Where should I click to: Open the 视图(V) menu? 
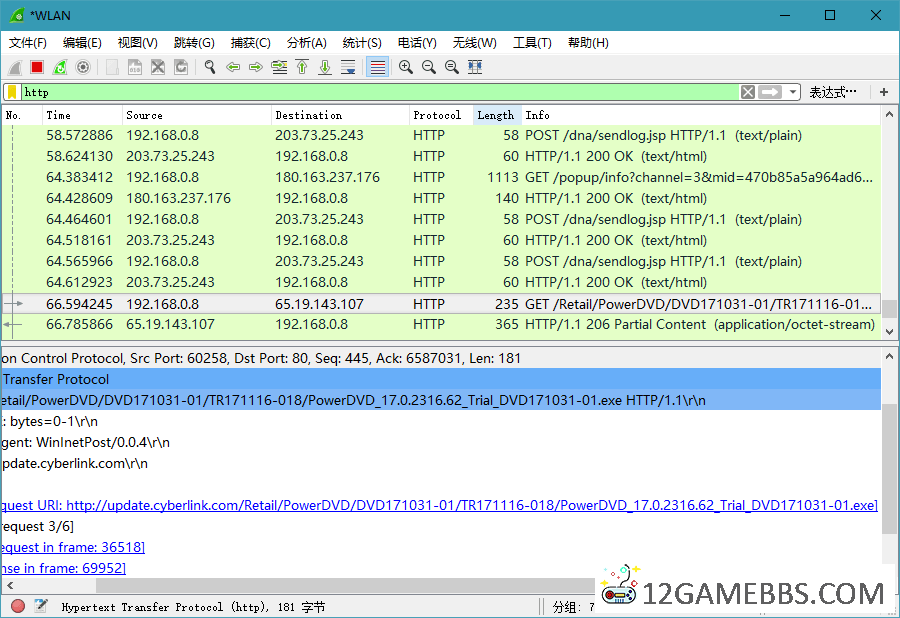pos(138,43)
